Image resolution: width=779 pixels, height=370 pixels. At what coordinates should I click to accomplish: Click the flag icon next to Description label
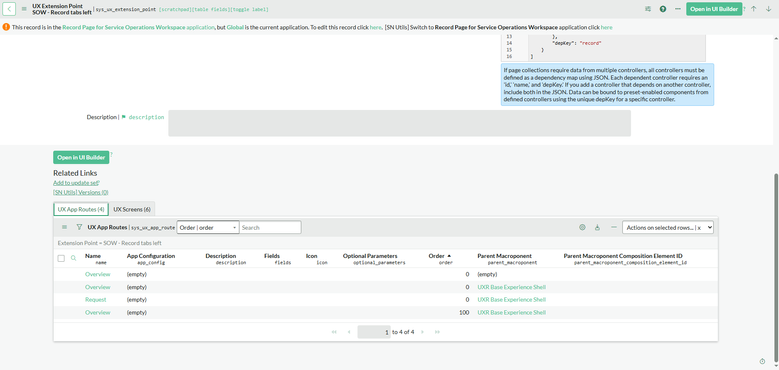click(x=124, y=117)
